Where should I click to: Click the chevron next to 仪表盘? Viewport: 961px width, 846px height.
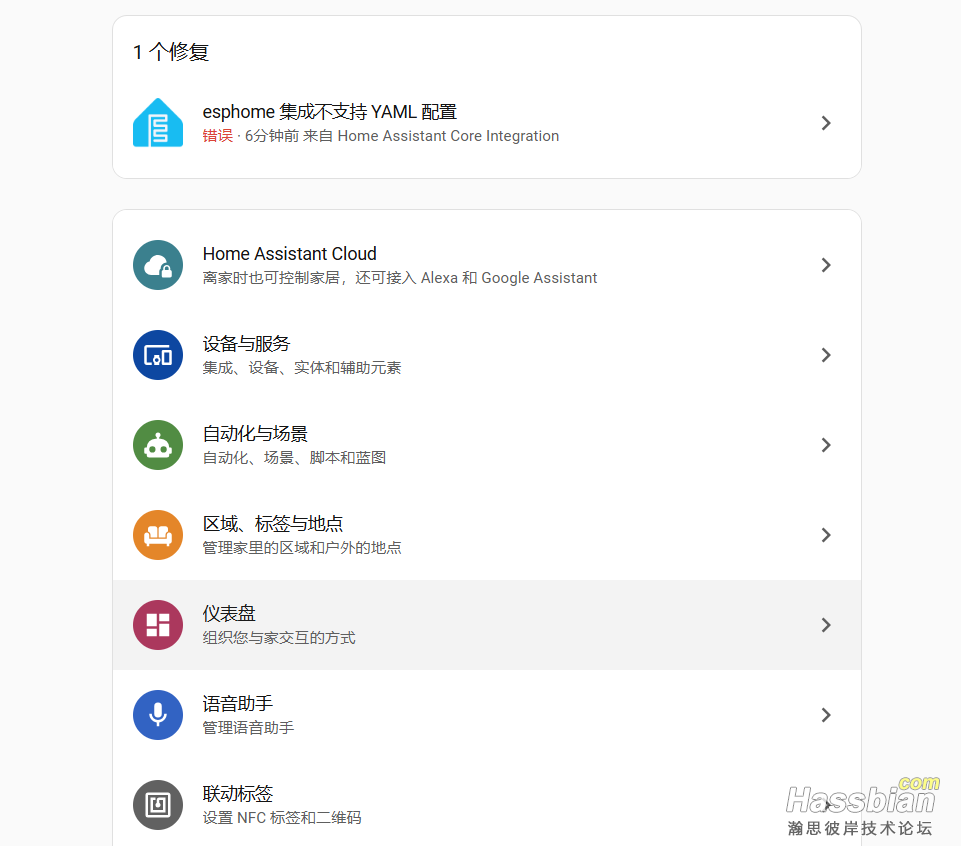click(826, 625)
